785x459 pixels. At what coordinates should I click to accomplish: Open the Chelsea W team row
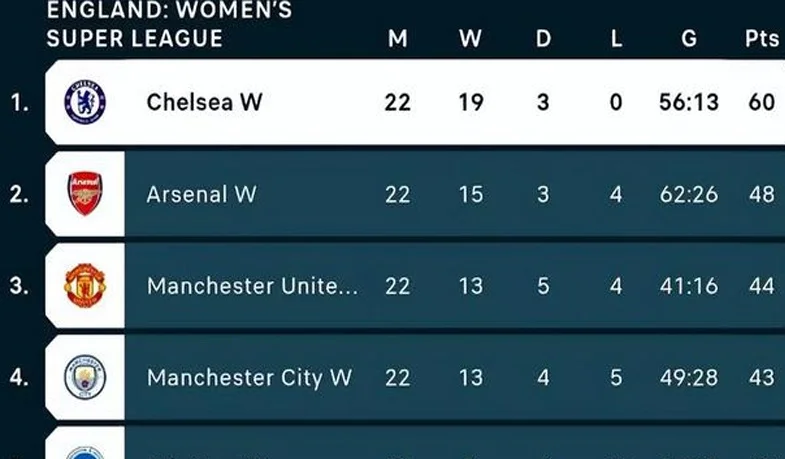(415, 102)
